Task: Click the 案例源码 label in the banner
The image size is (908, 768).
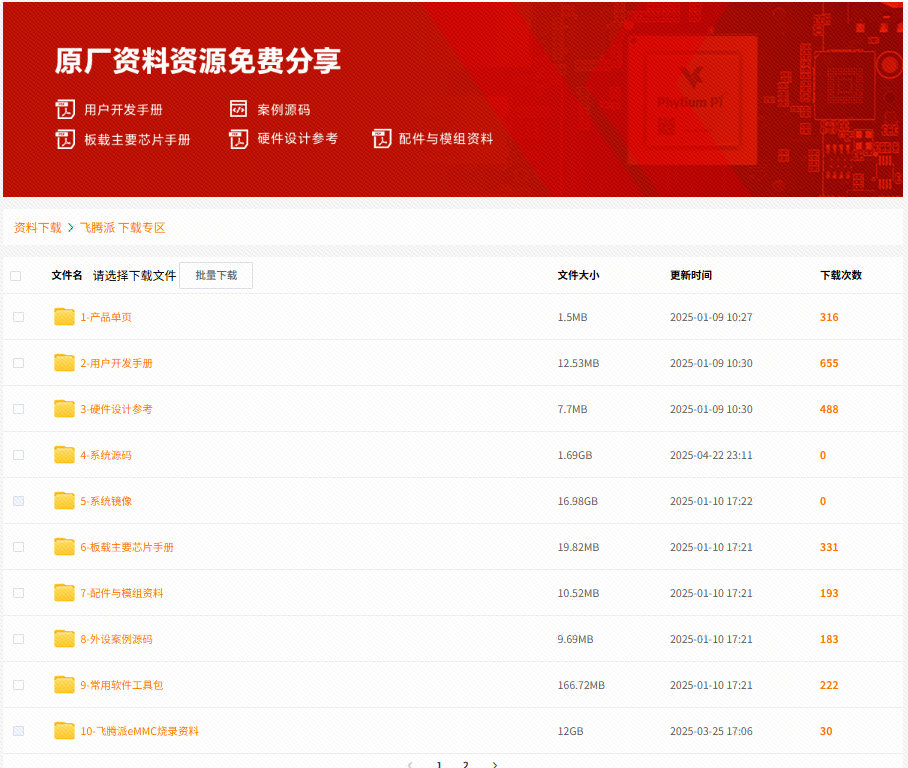Action: click(x=284, y=109)
